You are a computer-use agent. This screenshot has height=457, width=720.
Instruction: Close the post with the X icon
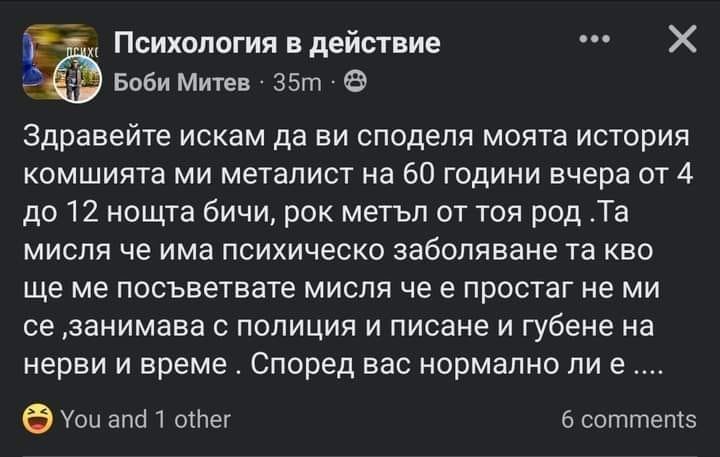[x=679, y=42]
